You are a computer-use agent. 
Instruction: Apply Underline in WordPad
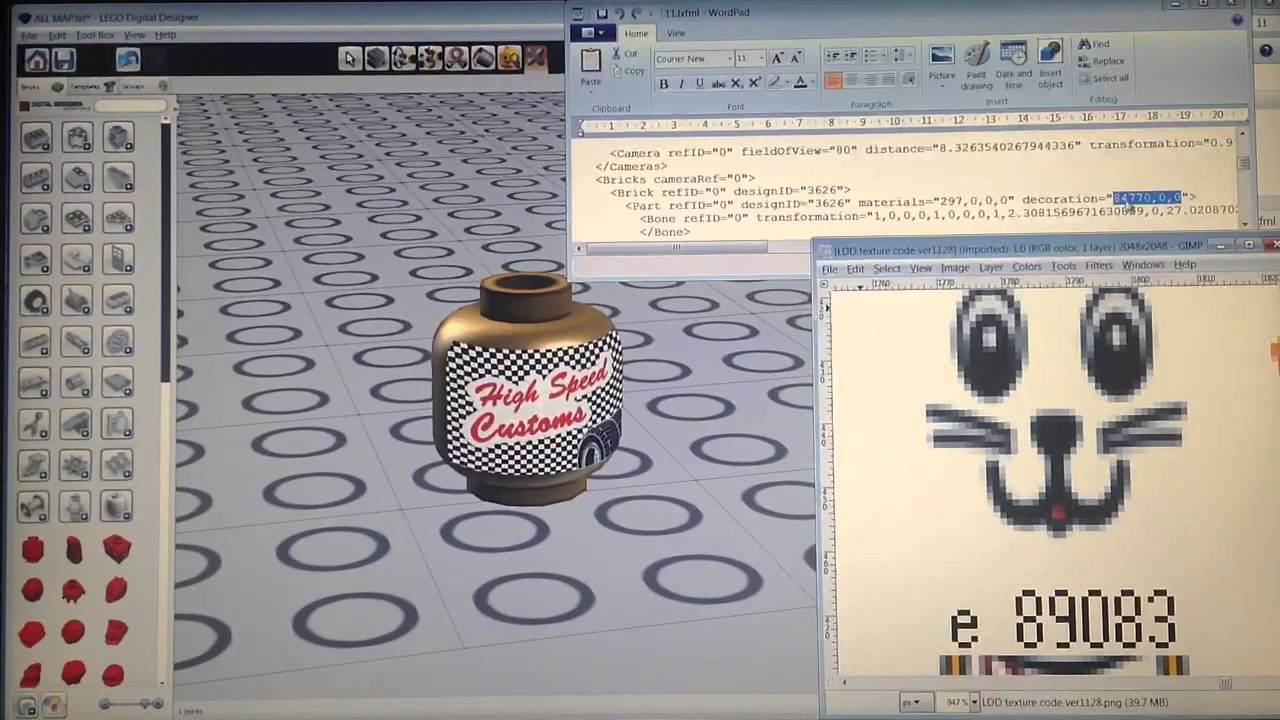(699, 84)
